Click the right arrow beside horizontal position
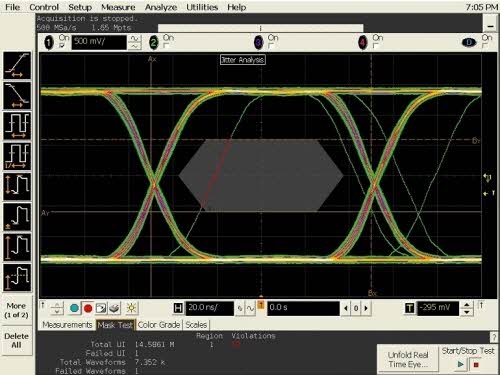 [x=366, y=308]
